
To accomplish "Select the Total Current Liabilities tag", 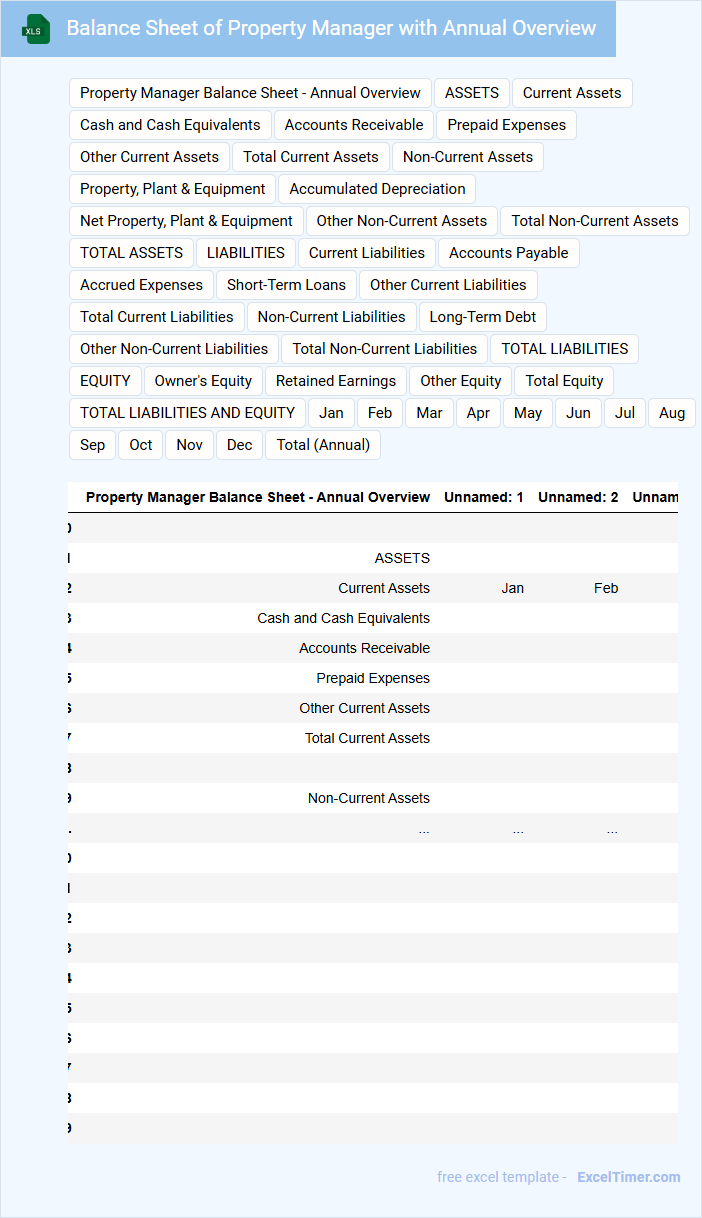I will pos(157,317).
